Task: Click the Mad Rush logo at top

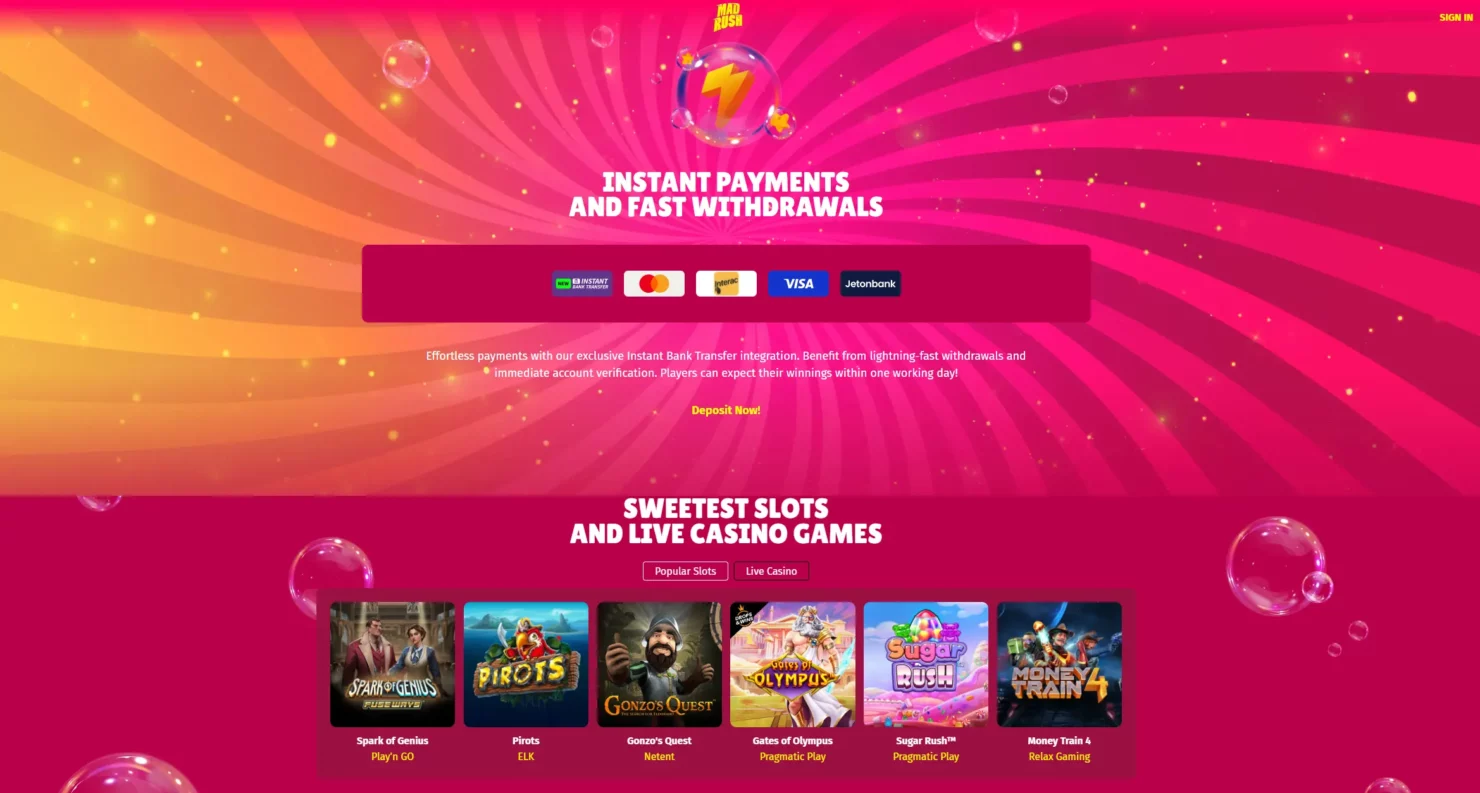Action: coord(728,16)
